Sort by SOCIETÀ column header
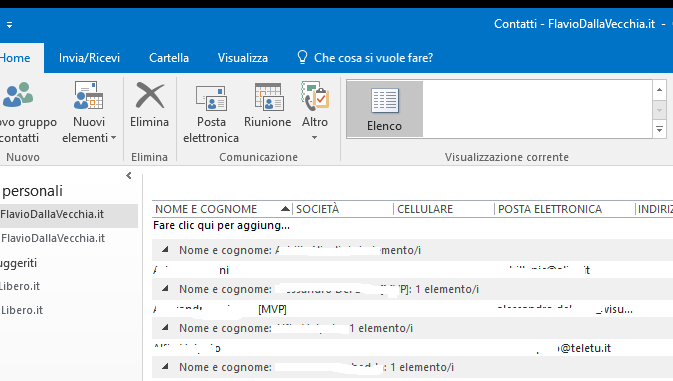This screenshot has width=673, height=381. click(343, 209)
